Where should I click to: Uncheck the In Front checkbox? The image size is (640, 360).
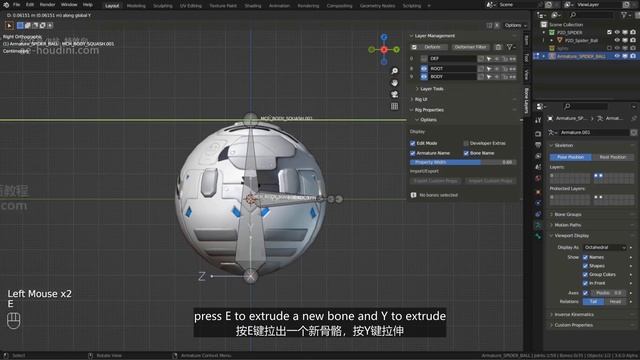585,283
